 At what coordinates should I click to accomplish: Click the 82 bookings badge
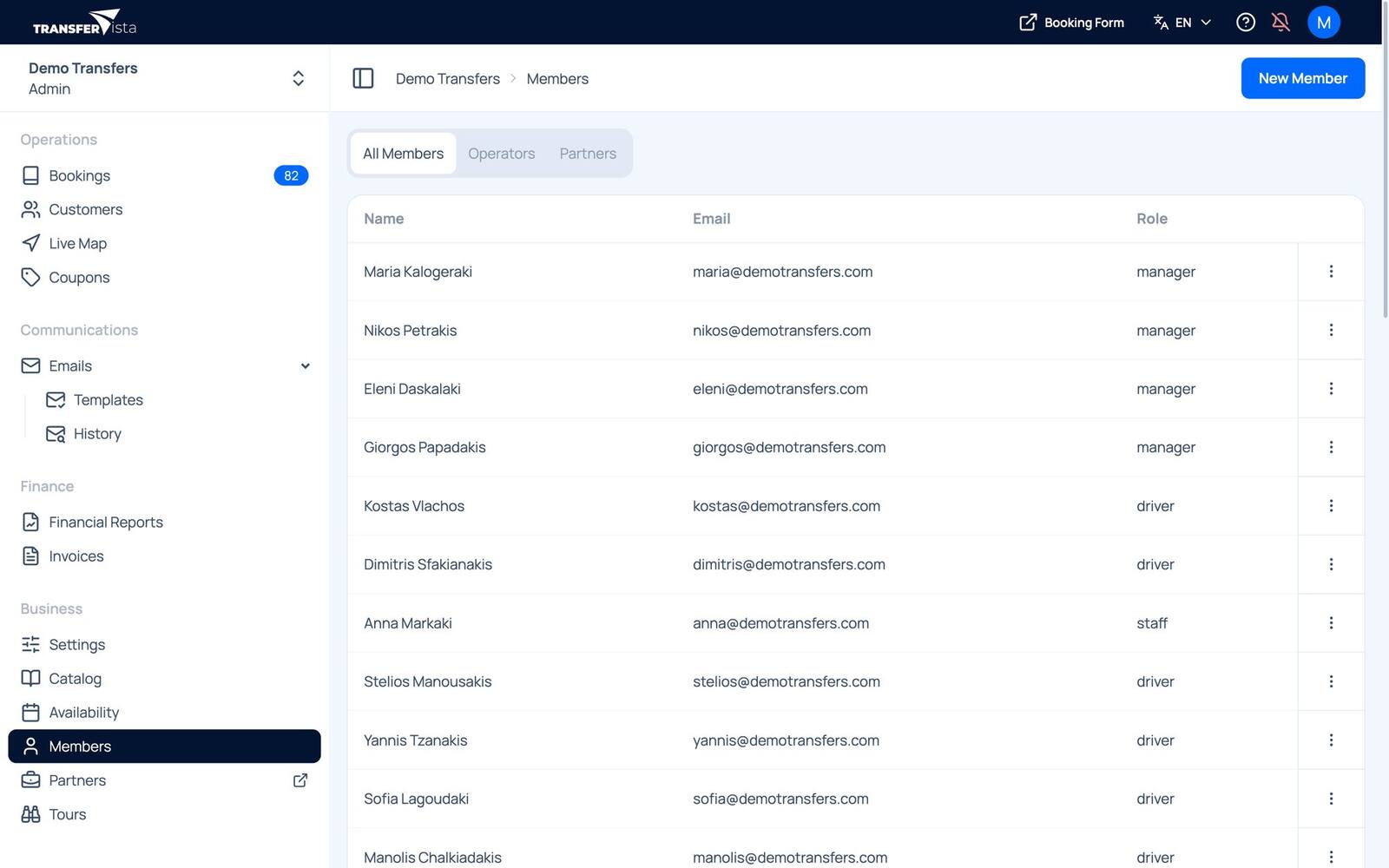point(291,175)
